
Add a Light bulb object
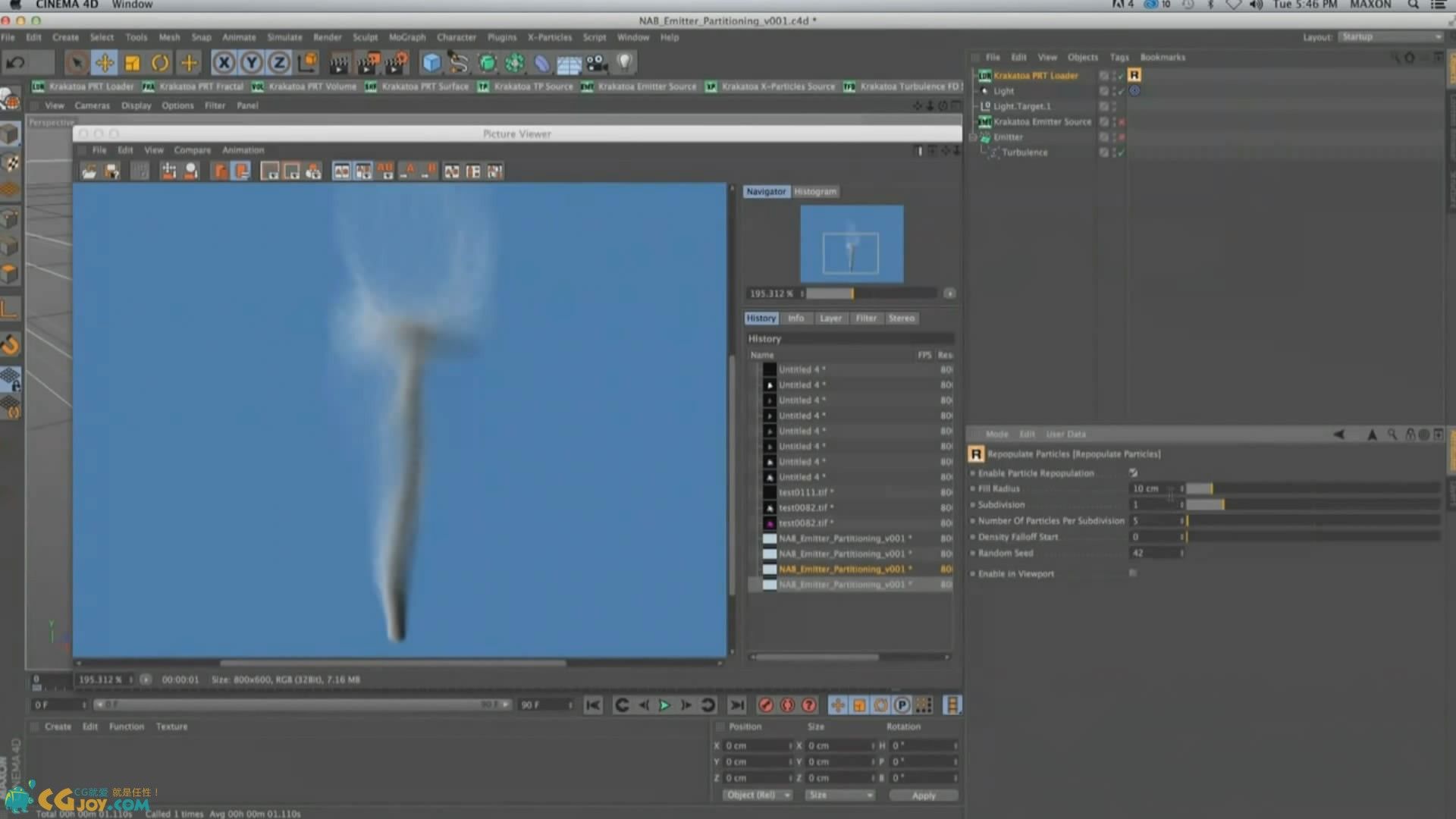[624, 63]
